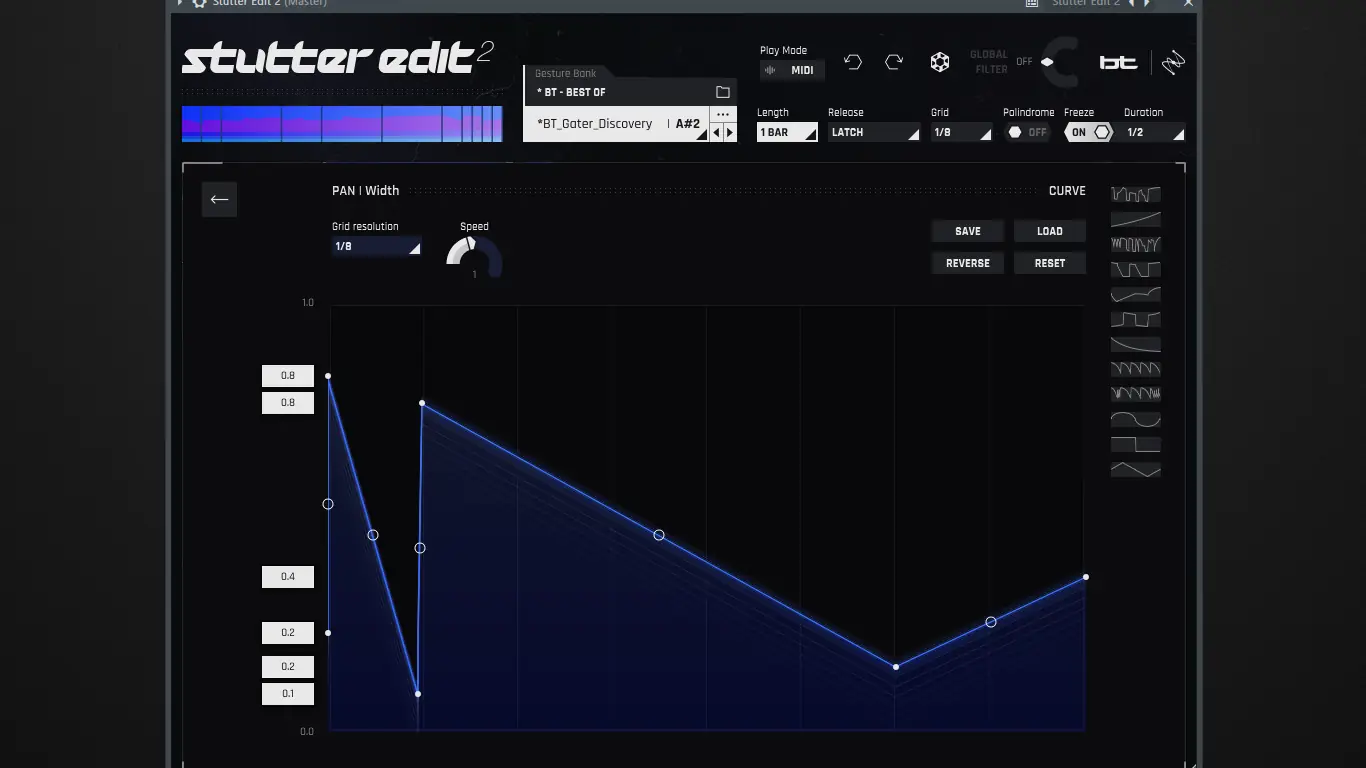Open the Gesture Bank folder icon
Screen dimensions: 1366x768
point(723,92)
